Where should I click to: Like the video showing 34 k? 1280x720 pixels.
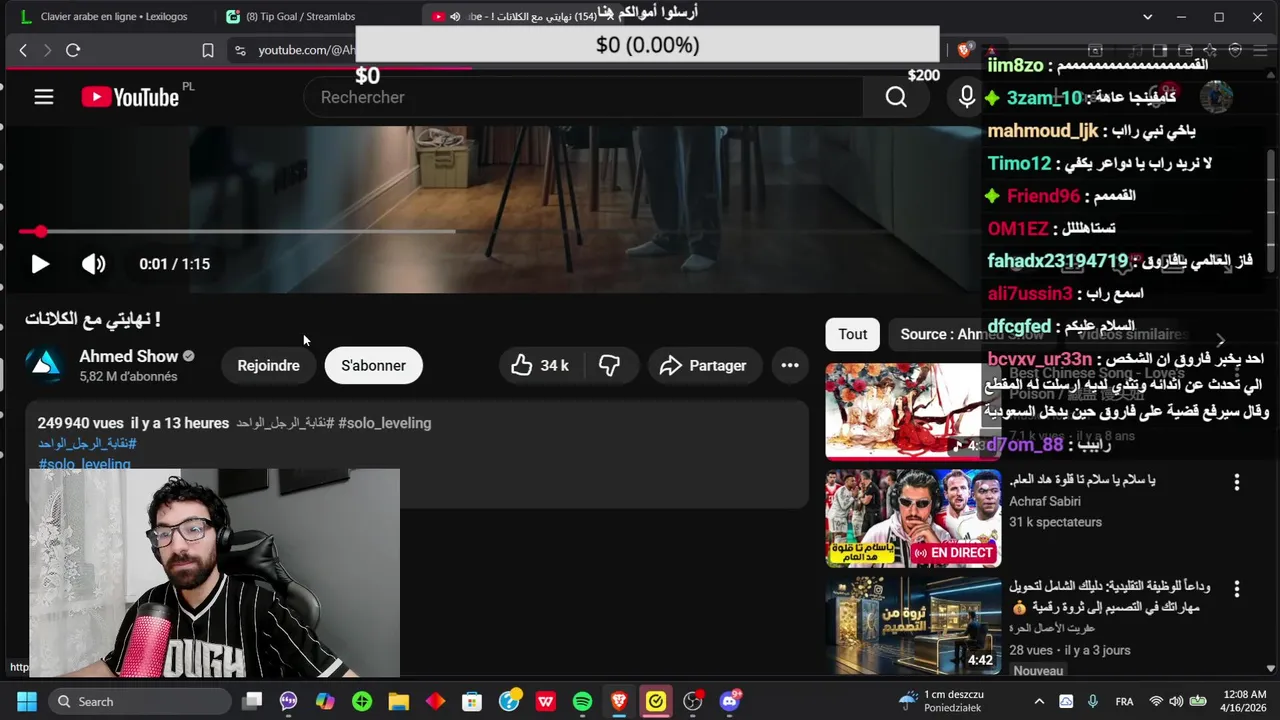539,366
